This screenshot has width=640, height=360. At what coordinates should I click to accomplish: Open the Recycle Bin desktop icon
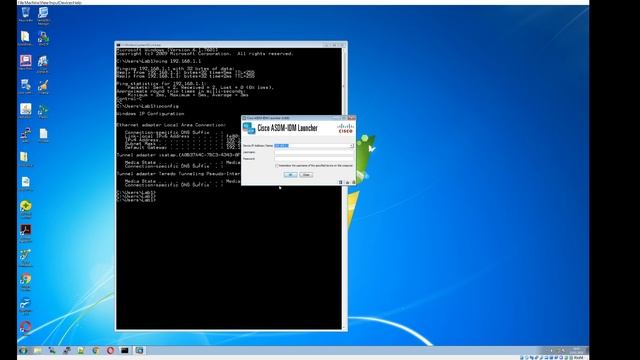(25, 14)
